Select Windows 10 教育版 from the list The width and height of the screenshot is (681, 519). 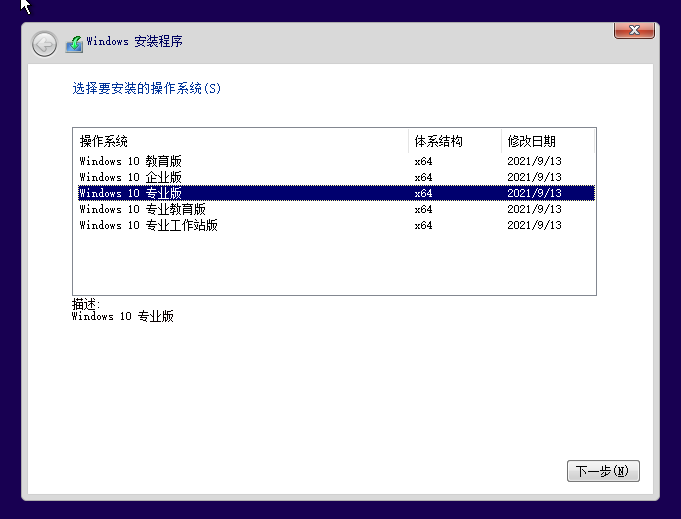[131, 161]
